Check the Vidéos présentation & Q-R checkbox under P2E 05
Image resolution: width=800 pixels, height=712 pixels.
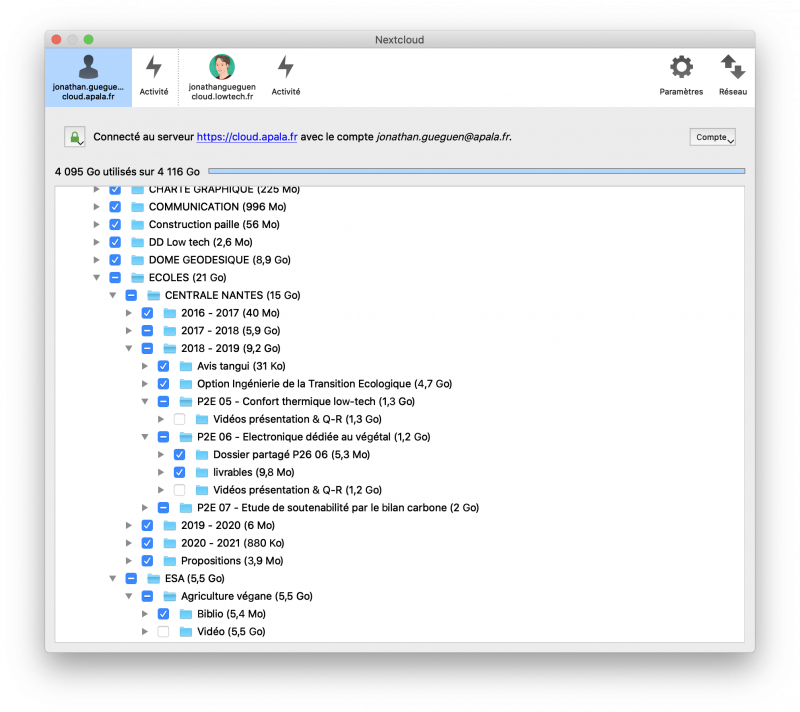[179, 419]
